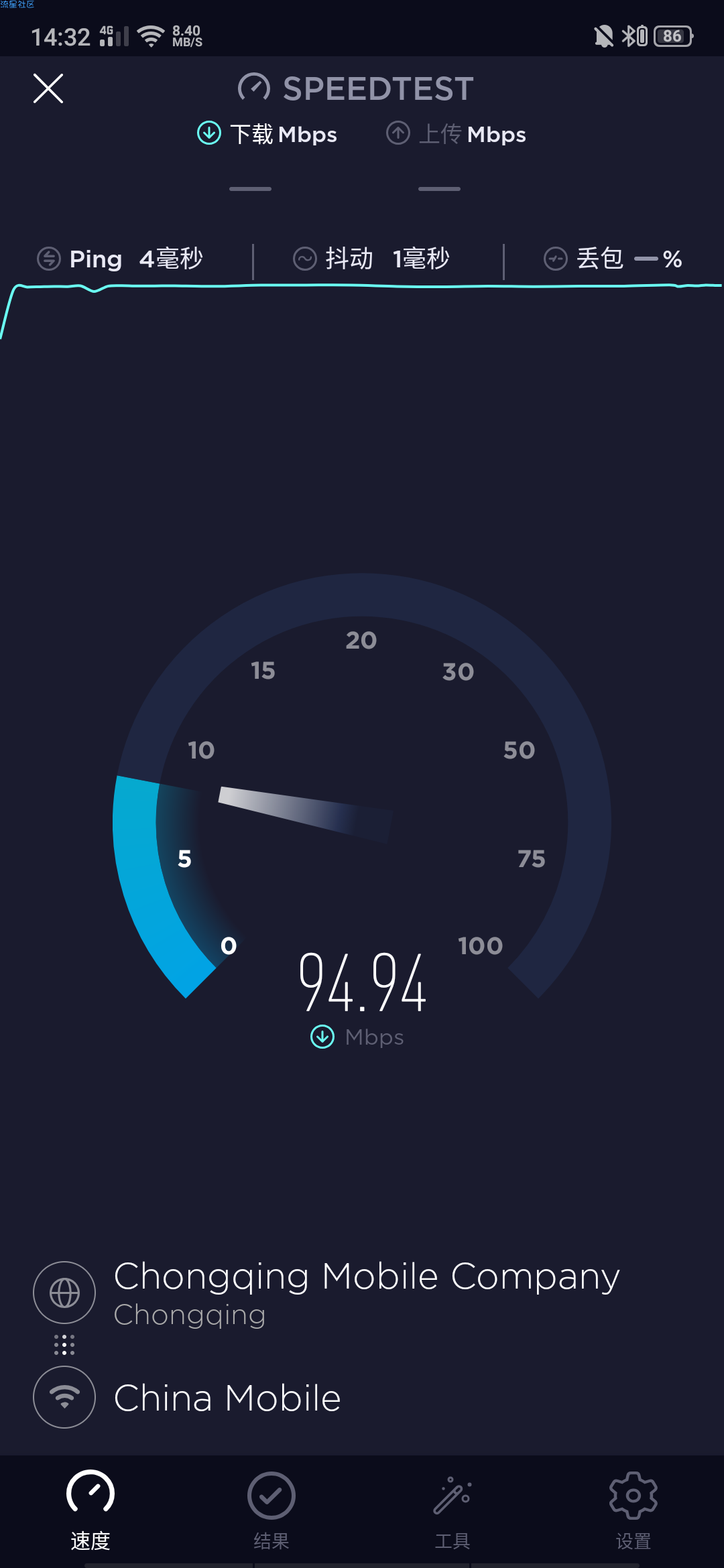Tap the speedometer gauge needle
Image resolution: width=724 pixels, height=1568 pixels.
[x=306, y=813]
